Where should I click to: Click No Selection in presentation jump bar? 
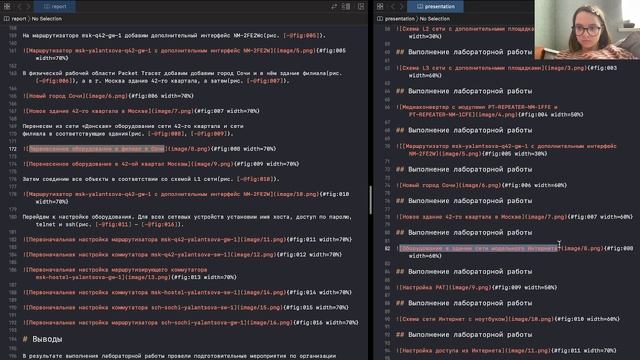coord(435,19)
